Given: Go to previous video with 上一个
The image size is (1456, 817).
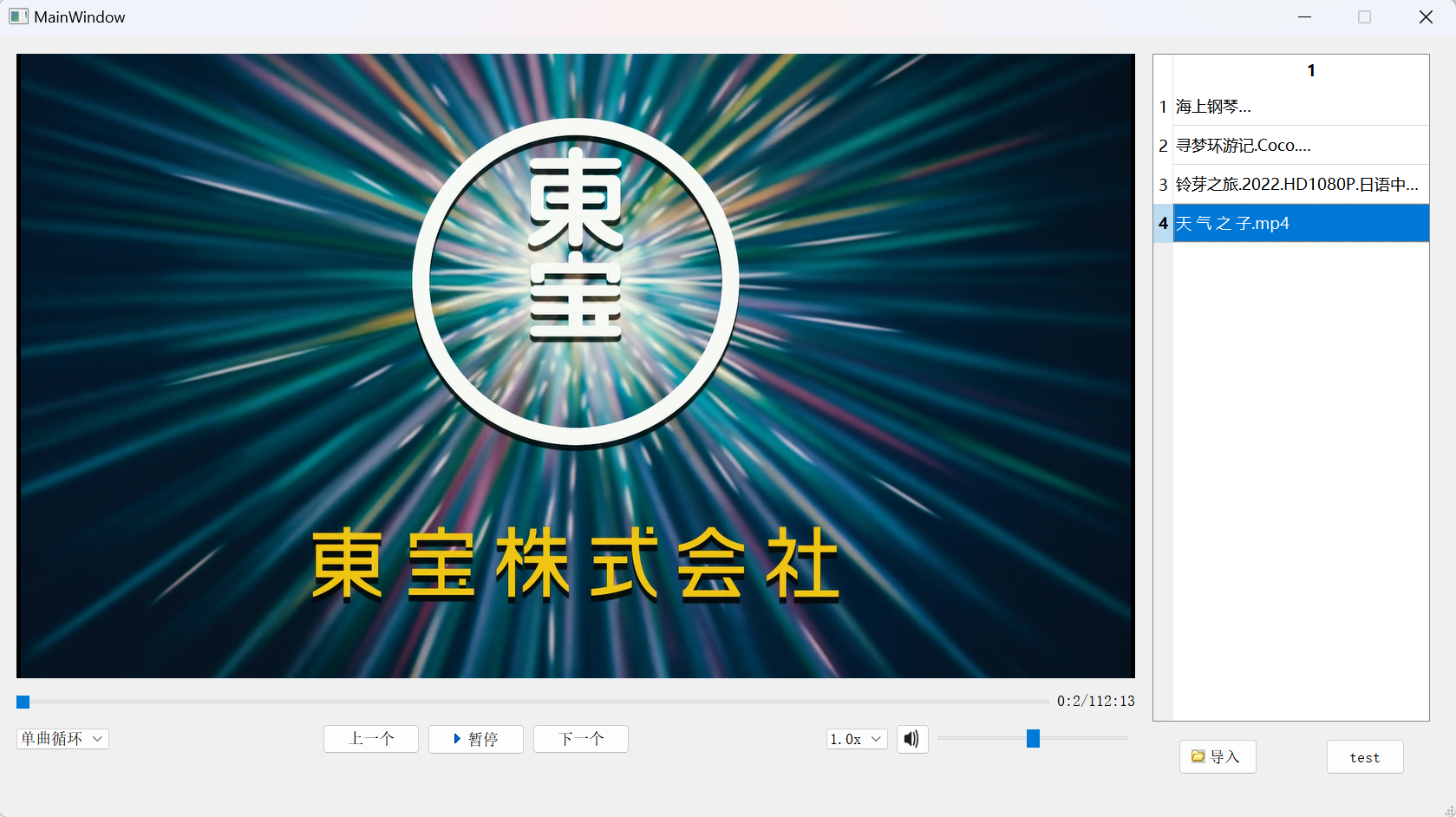Looking at the screenshot, I should pyautogui.click(x=371, y=739).
